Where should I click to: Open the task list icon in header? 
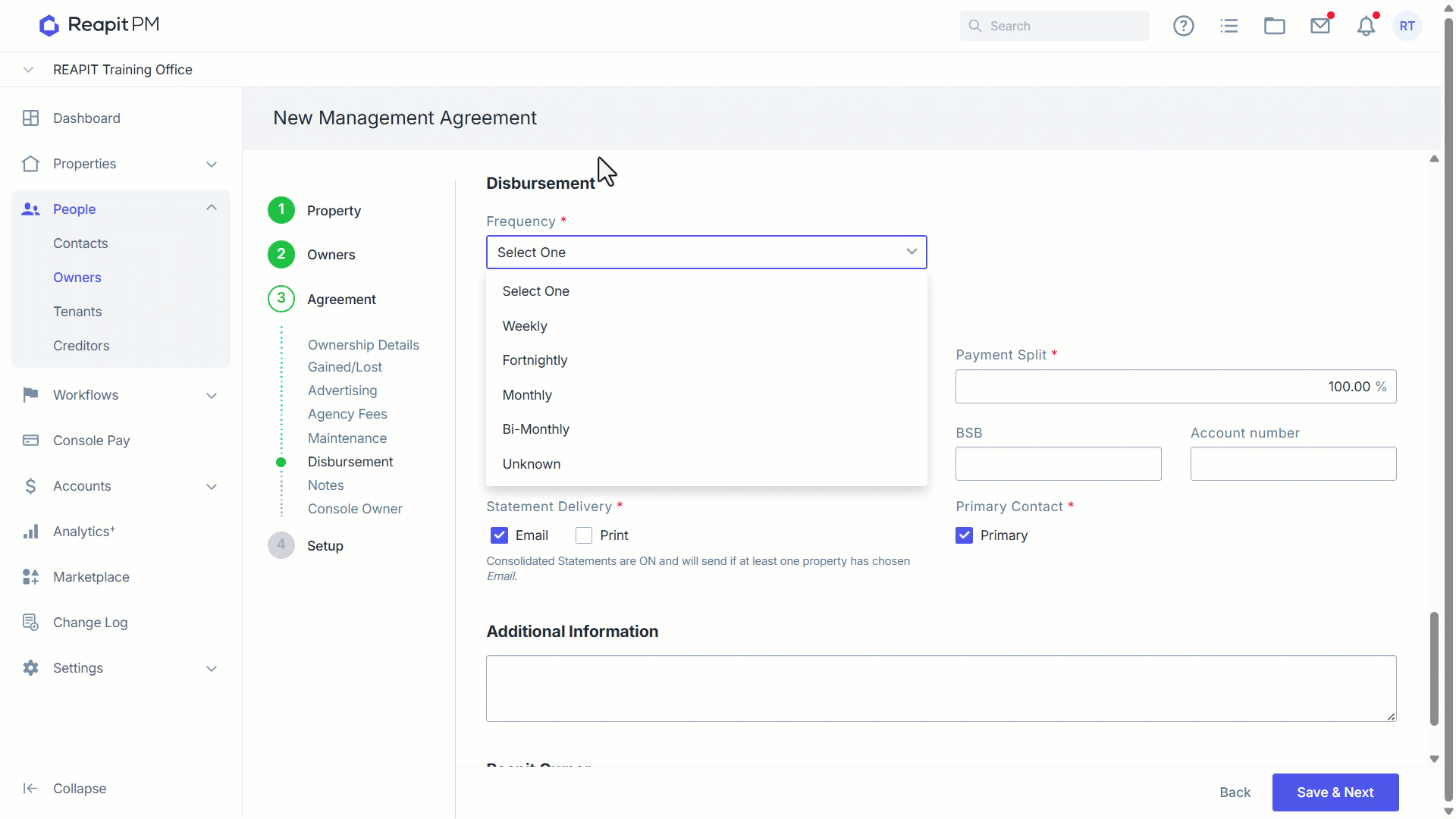pos(1229,26)
